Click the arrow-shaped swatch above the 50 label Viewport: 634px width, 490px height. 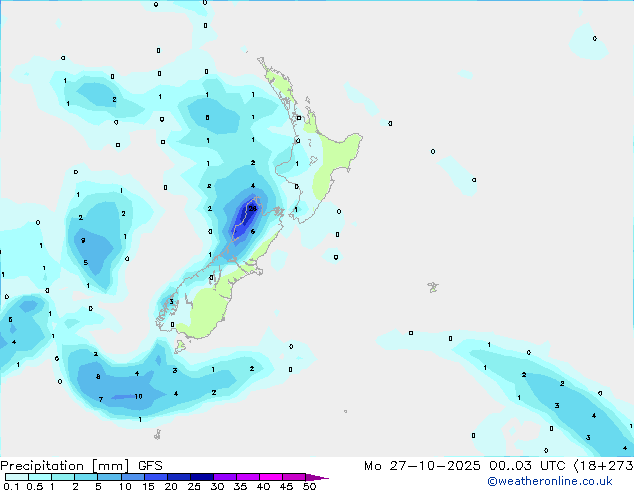(x=317, y=477)
